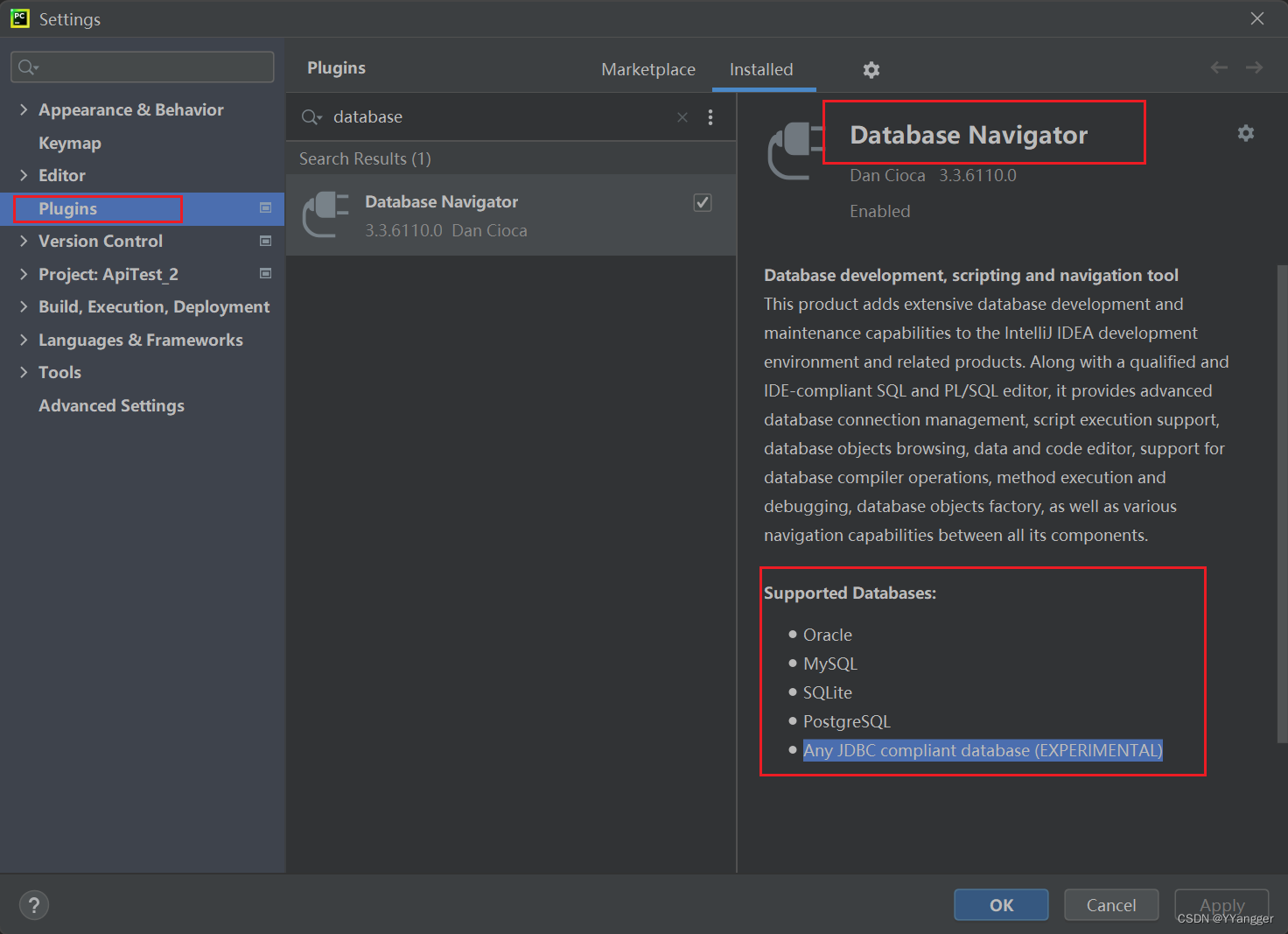Select Keymap in settings tree
Screen dimensions: 1288x934
(x=70, y=143)
